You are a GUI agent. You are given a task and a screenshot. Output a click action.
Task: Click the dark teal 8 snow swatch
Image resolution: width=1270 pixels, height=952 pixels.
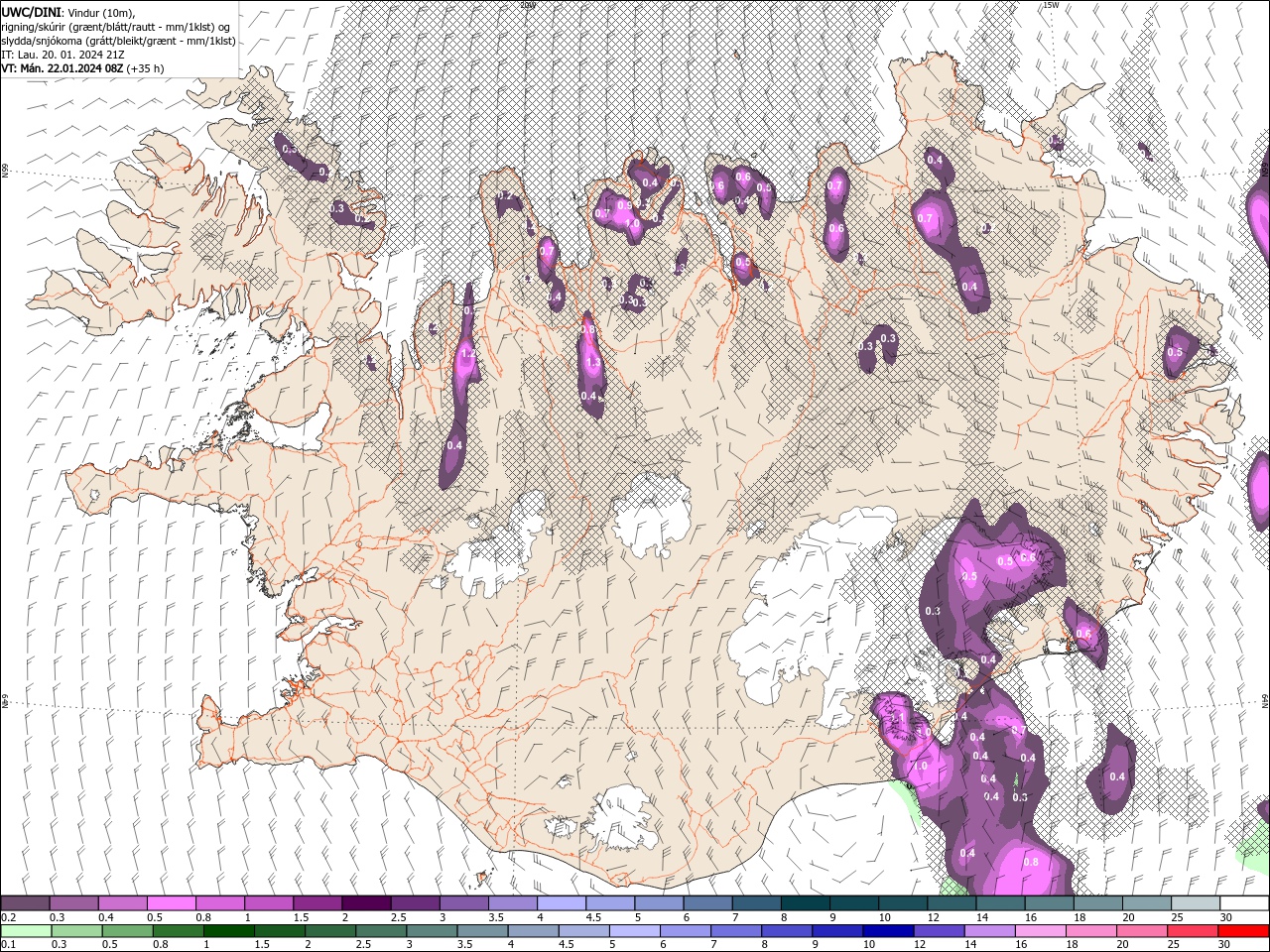click(x=806, y=903)
